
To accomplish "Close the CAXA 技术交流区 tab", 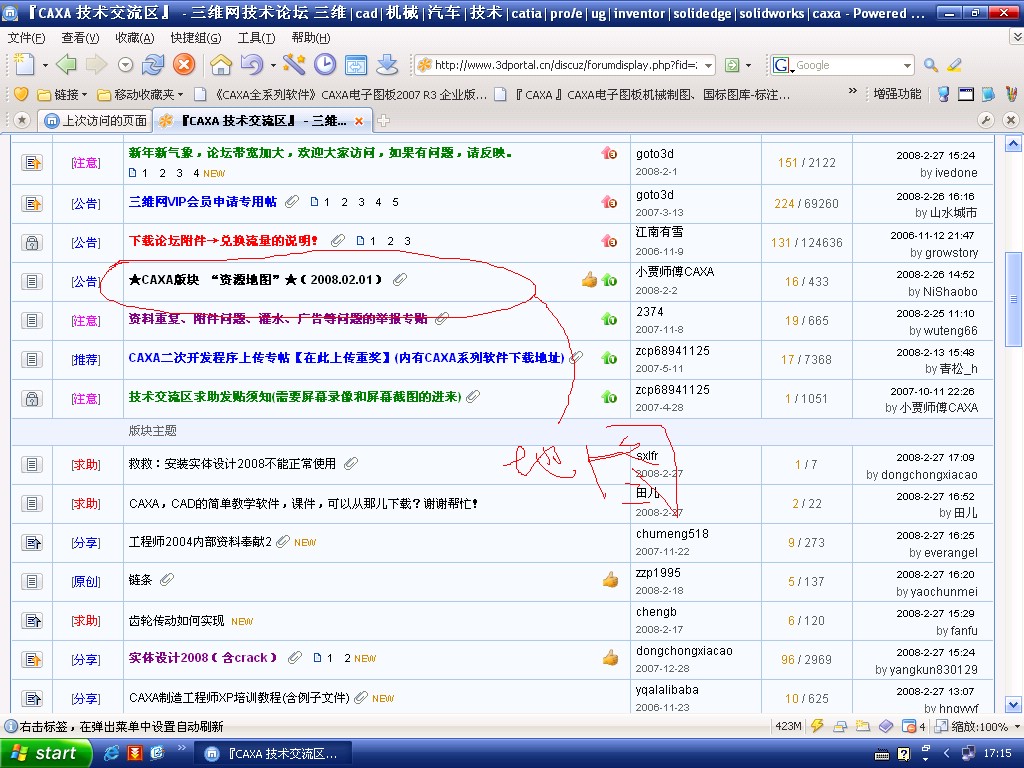I will click(x=359, y=121).
